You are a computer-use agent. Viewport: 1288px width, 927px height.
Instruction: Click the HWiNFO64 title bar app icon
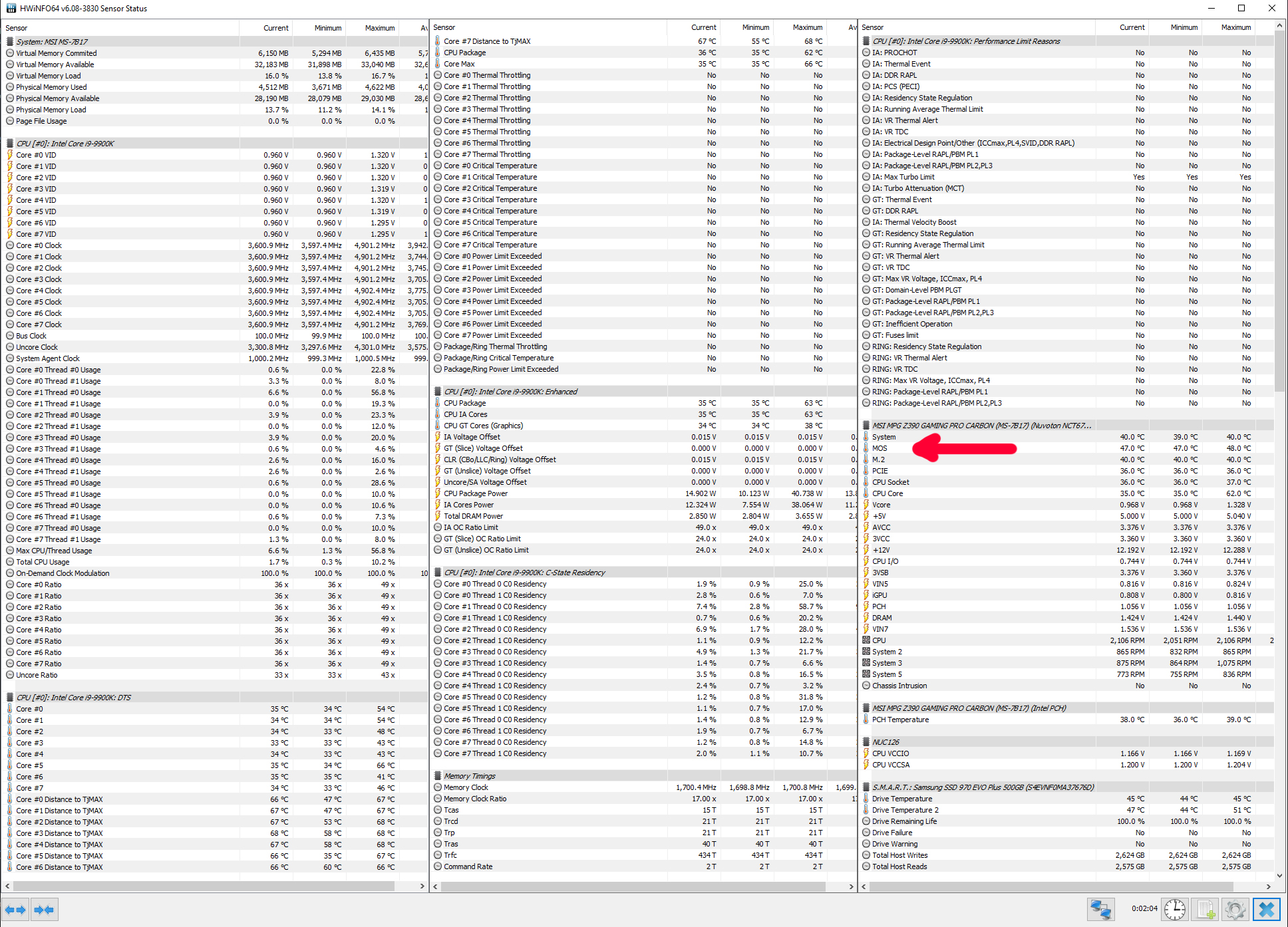point(11,8)
